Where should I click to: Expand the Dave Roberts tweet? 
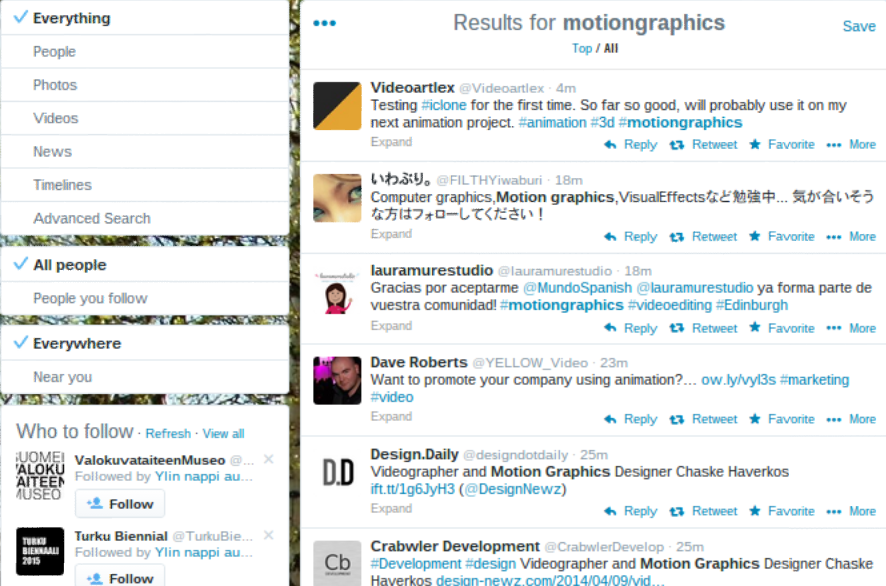tap(391, 416)
